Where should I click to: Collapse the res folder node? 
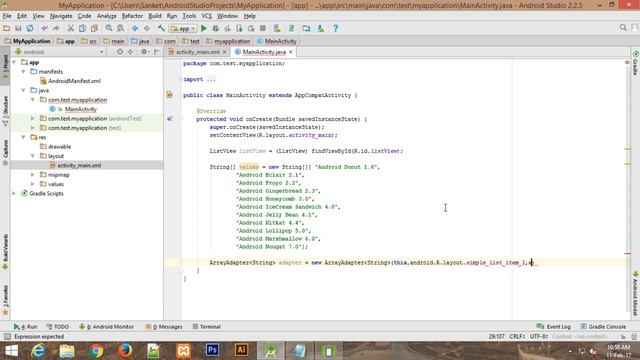(24, 137)
